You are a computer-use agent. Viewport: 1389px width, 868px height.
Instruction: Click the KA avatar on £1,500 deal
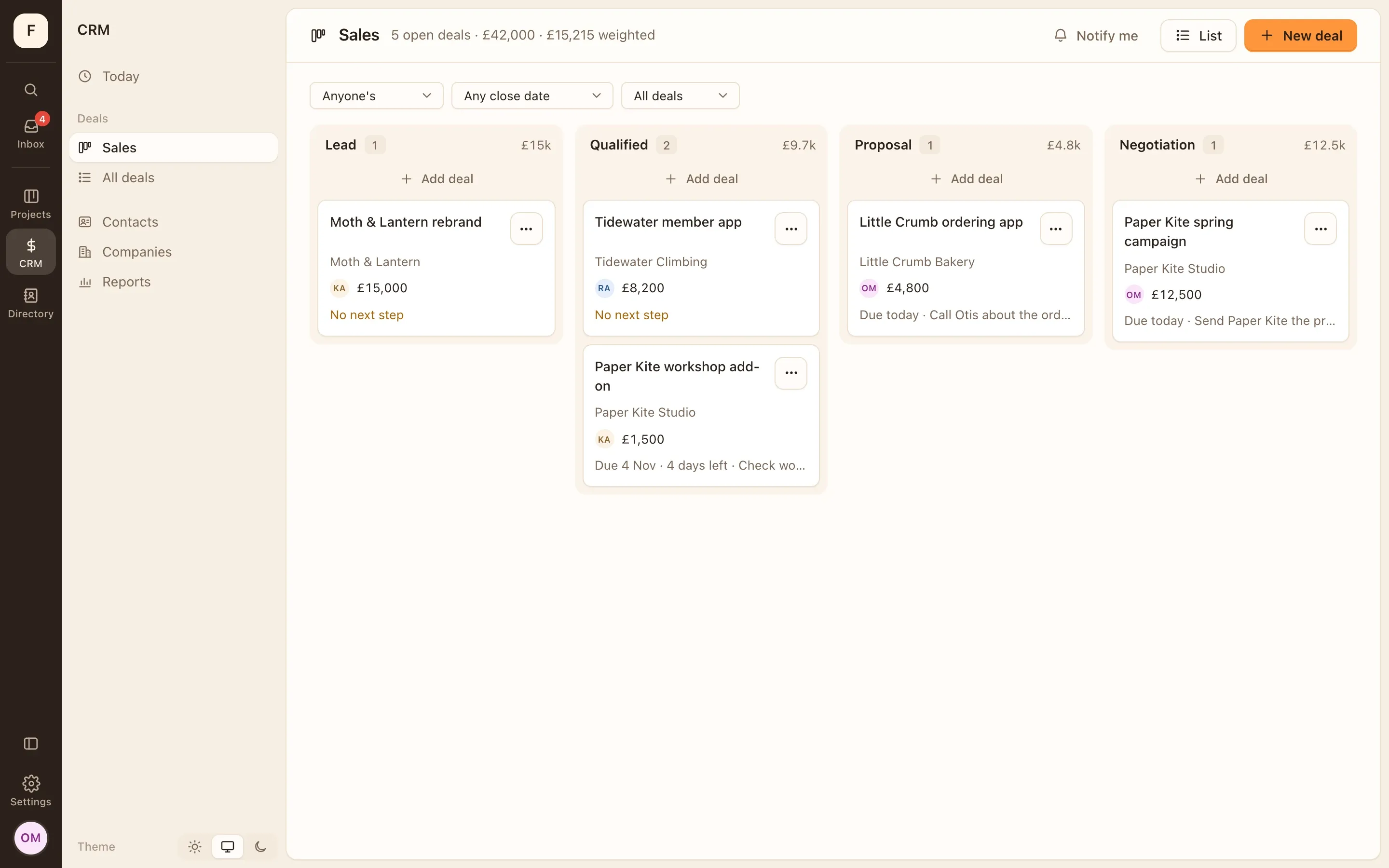604,439
